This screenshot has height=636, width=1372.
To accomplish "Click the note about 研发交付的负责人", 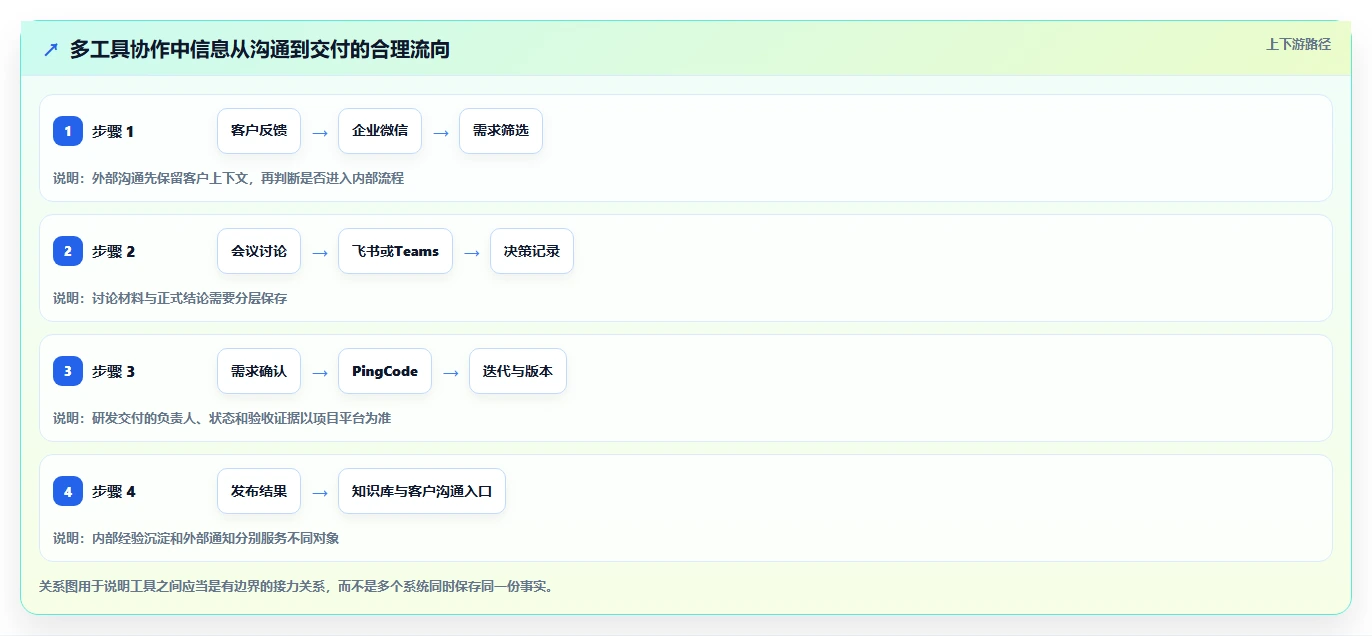I will [222, 418].
